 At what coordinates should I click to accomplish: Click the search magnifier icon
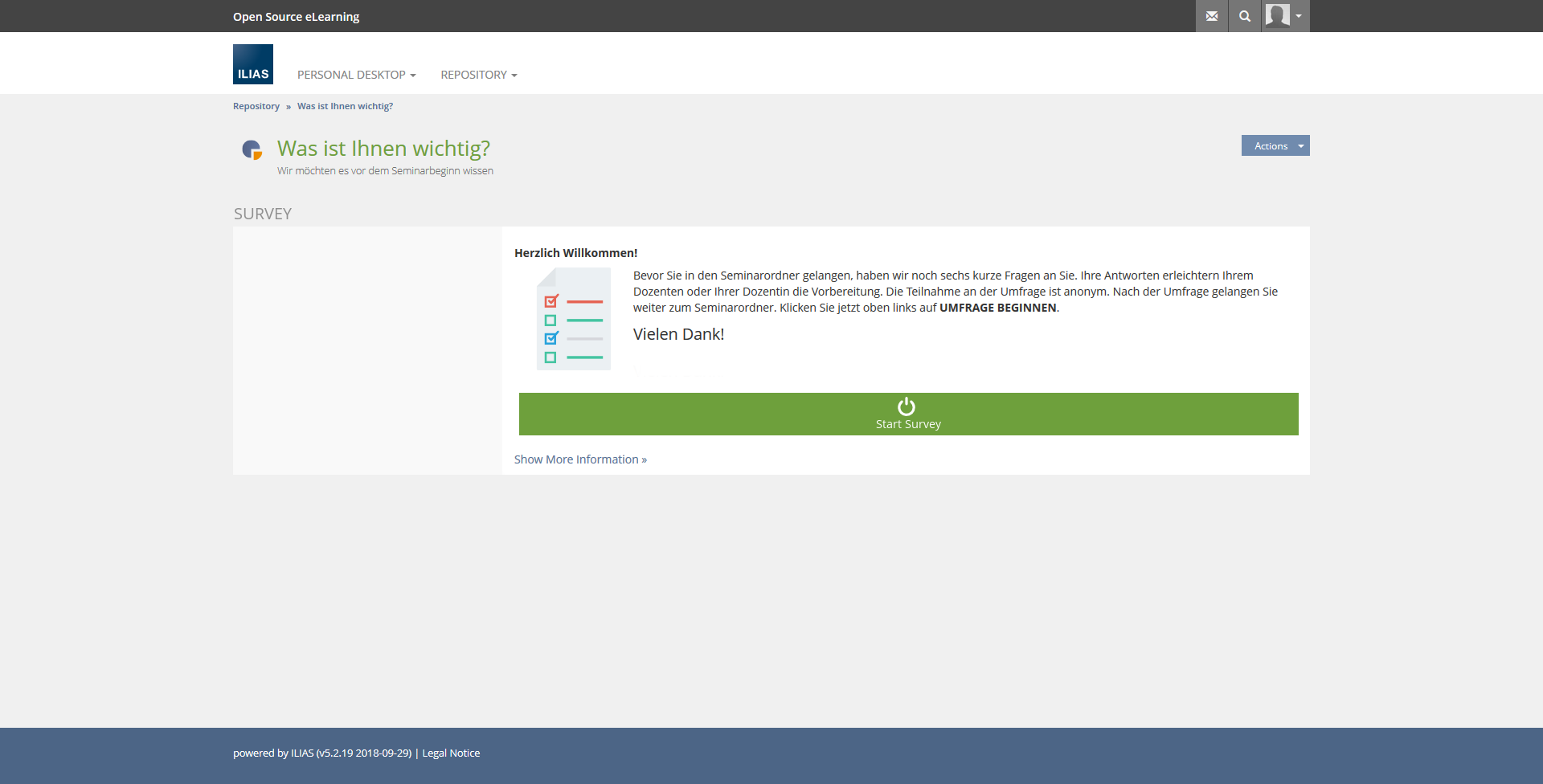pos(1245,16)
